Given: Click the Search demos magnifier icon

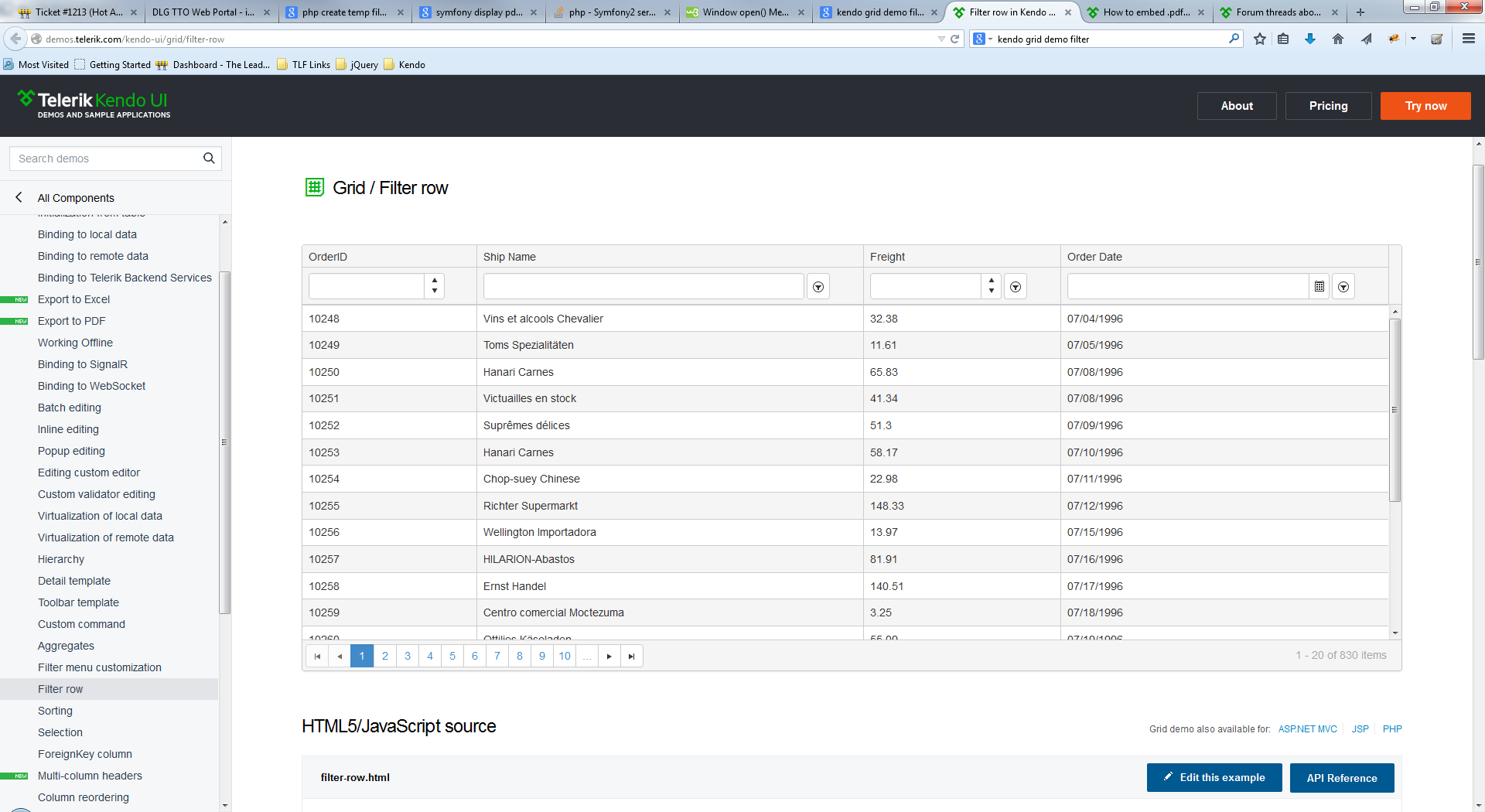Looking at the screenshot, I should 209,159.
